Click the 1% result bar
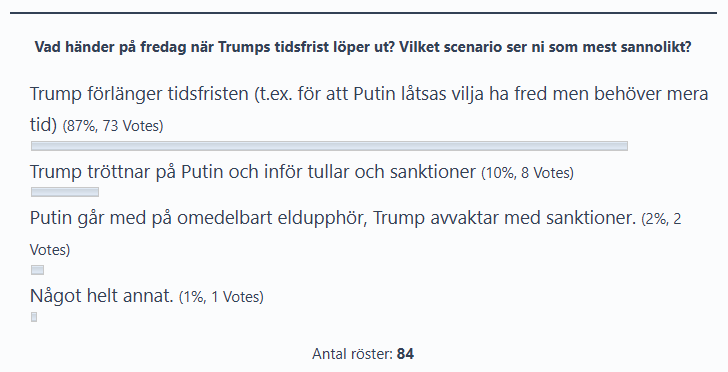The width and height of the screenshot is (728, 372). pos(34,317)
